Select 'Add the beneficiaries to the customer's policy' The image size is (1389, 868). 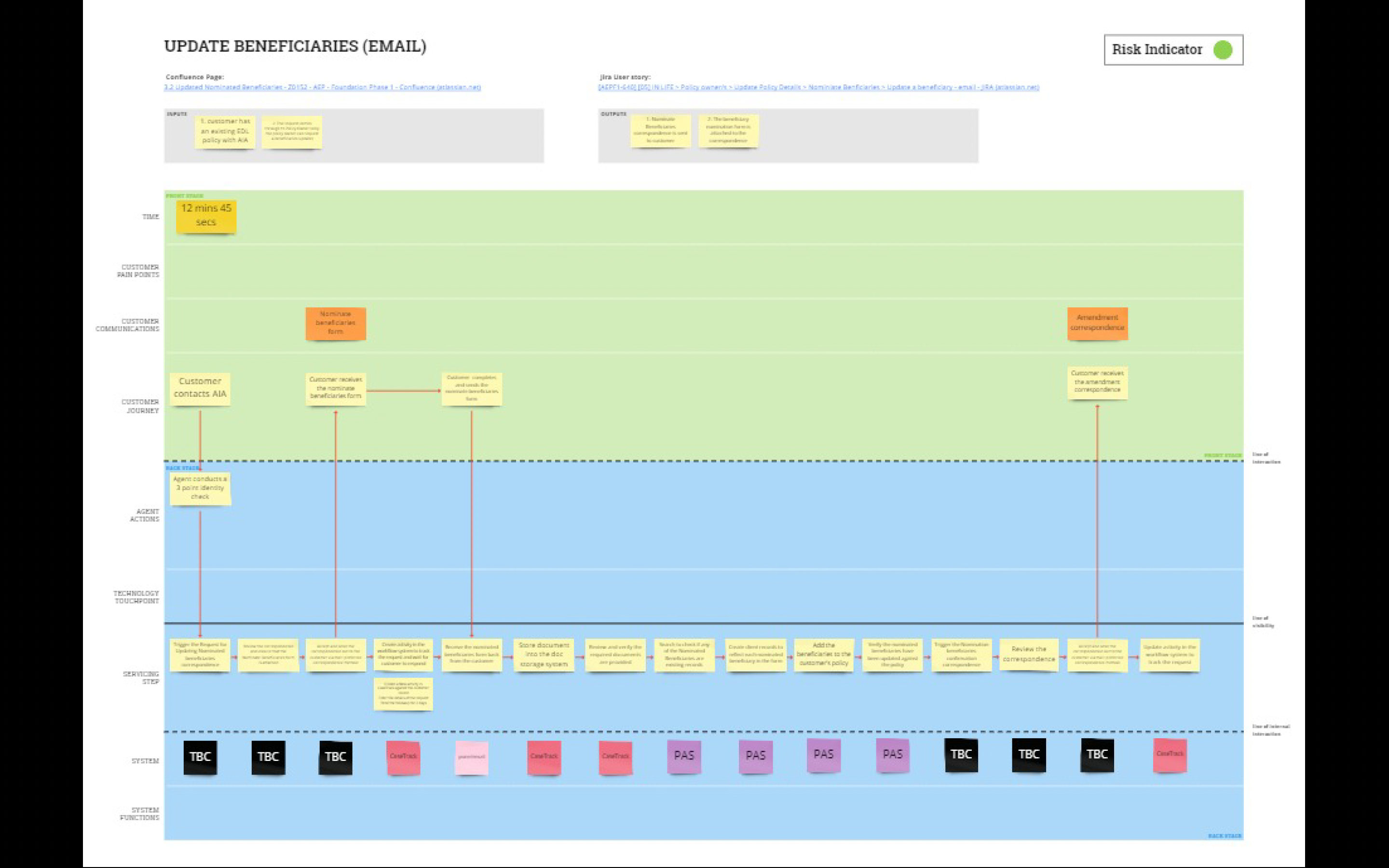[824, 655]
